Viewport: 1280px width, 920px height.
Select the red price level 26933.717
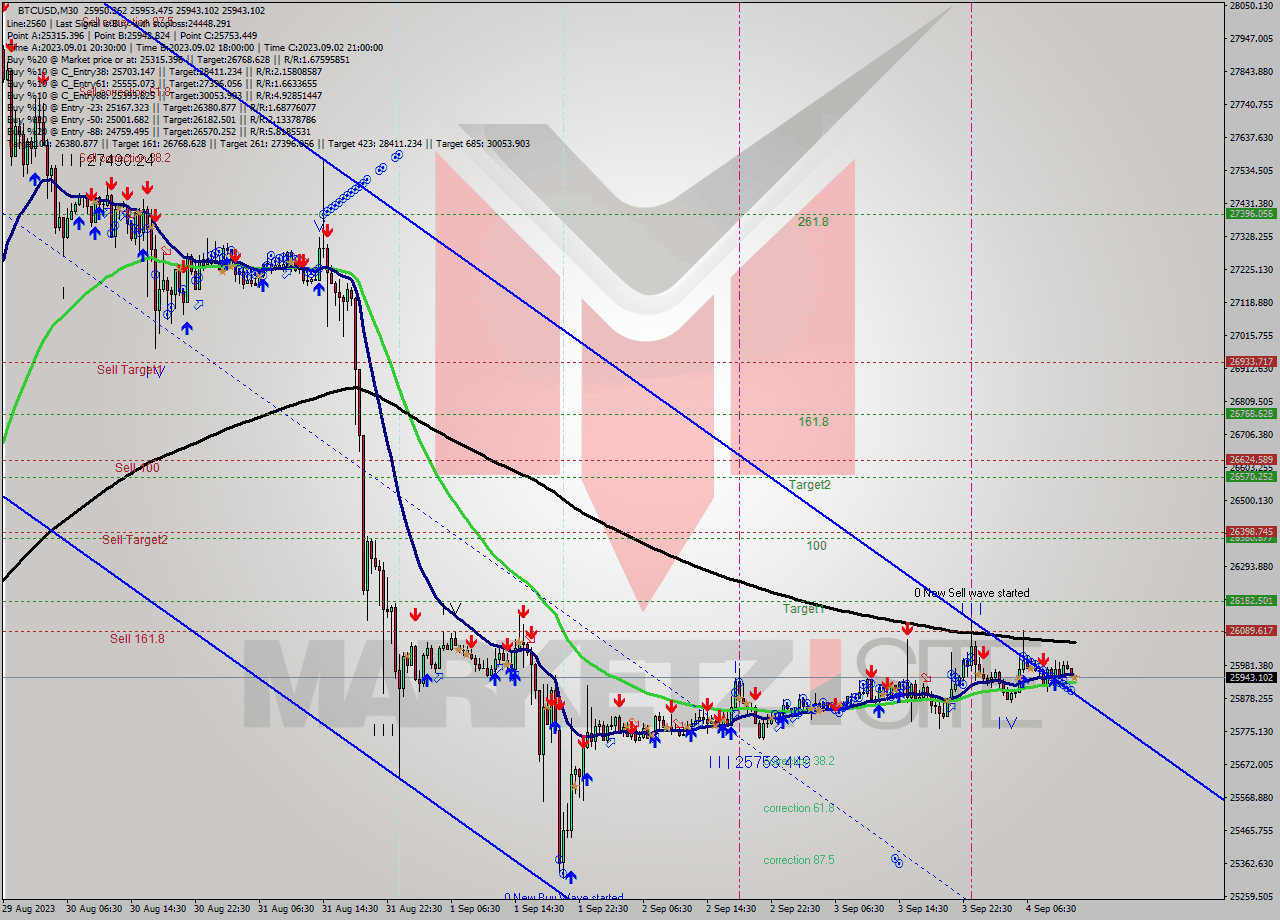click(1250, 362)
